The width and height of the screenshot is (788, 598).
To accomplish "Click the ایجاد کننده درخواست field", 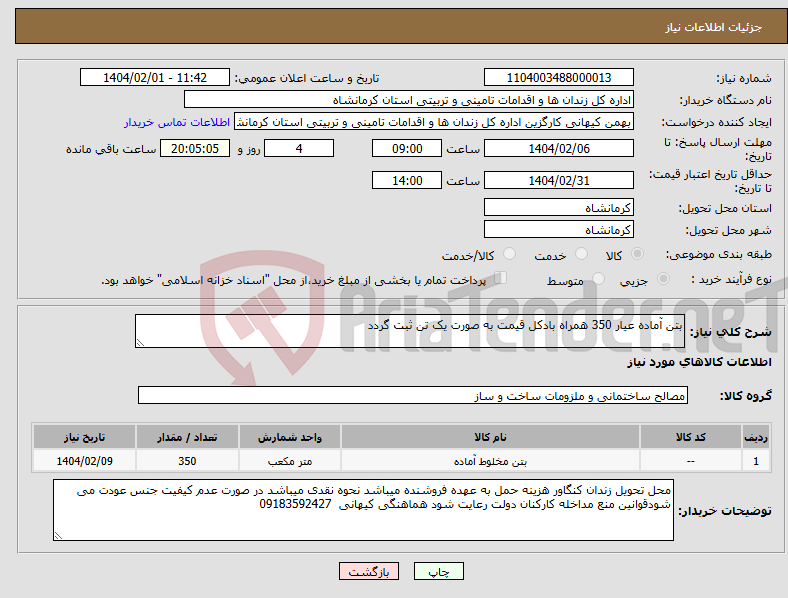I will click(434, 122).
